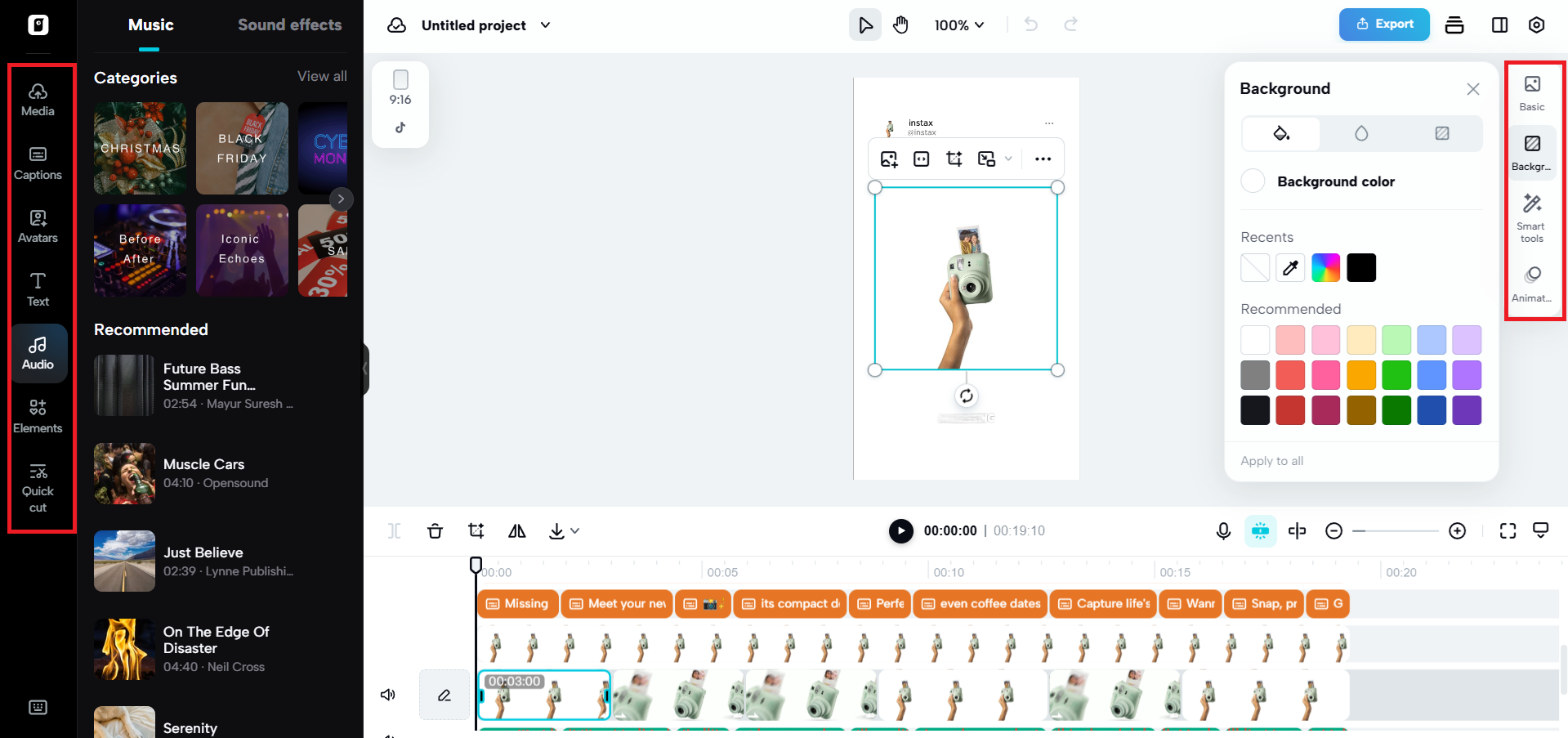Crop the selected clip from timeline toolbar
Viewport: 1568px width, 738px height.
[476, 531]
